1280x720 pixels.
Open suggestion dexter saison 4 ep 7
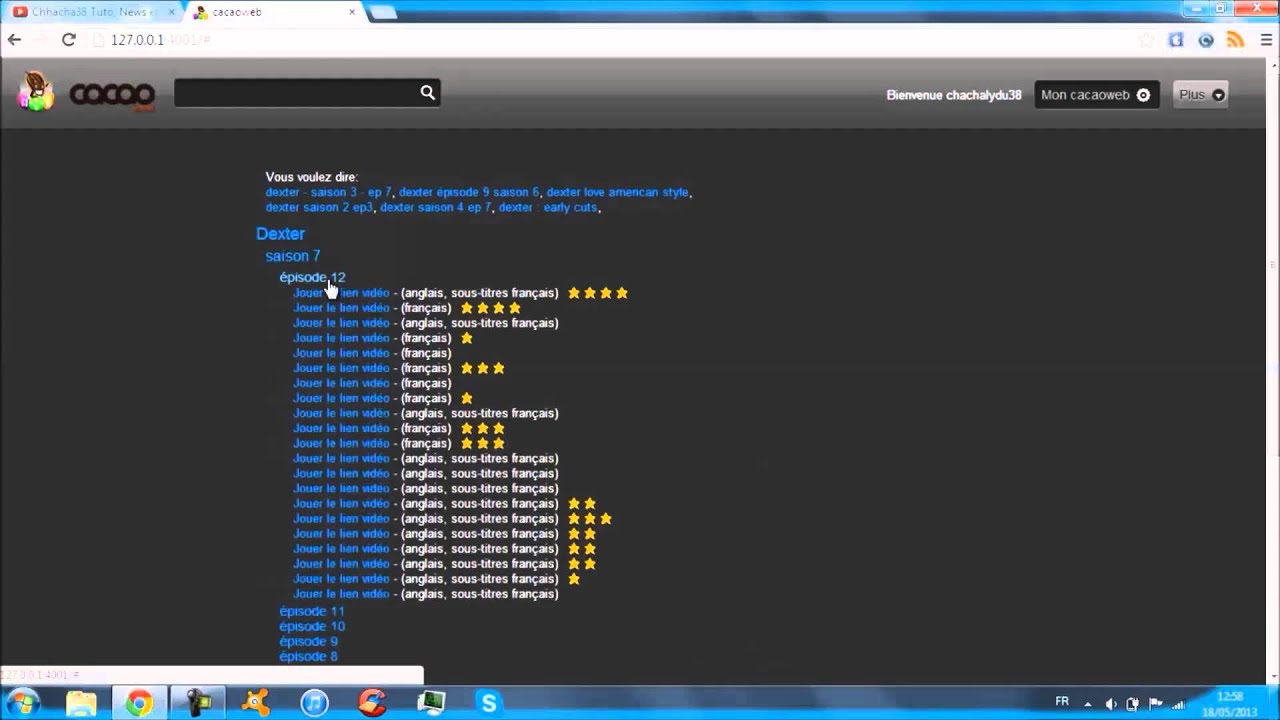coord(436,207)
